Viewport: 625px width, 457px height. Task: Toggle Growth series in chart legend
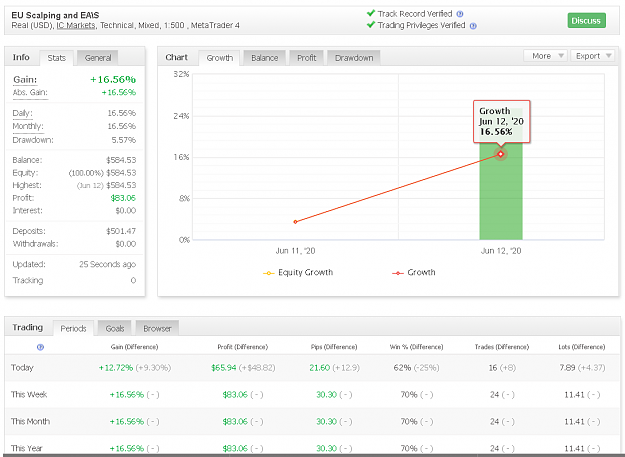click(414, 273)
